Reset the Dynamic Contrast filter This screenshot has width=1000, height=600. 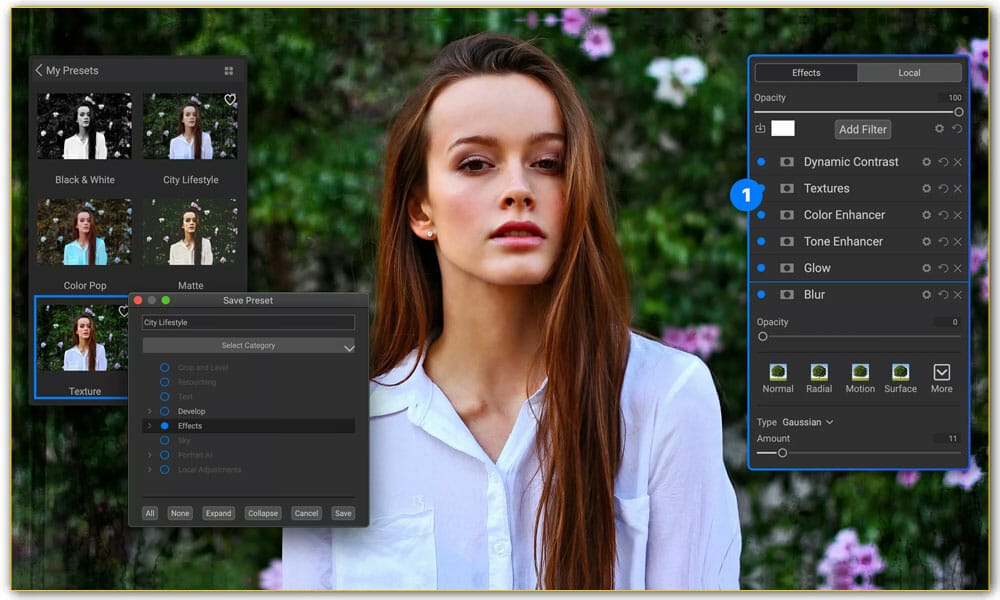point(943,161)
